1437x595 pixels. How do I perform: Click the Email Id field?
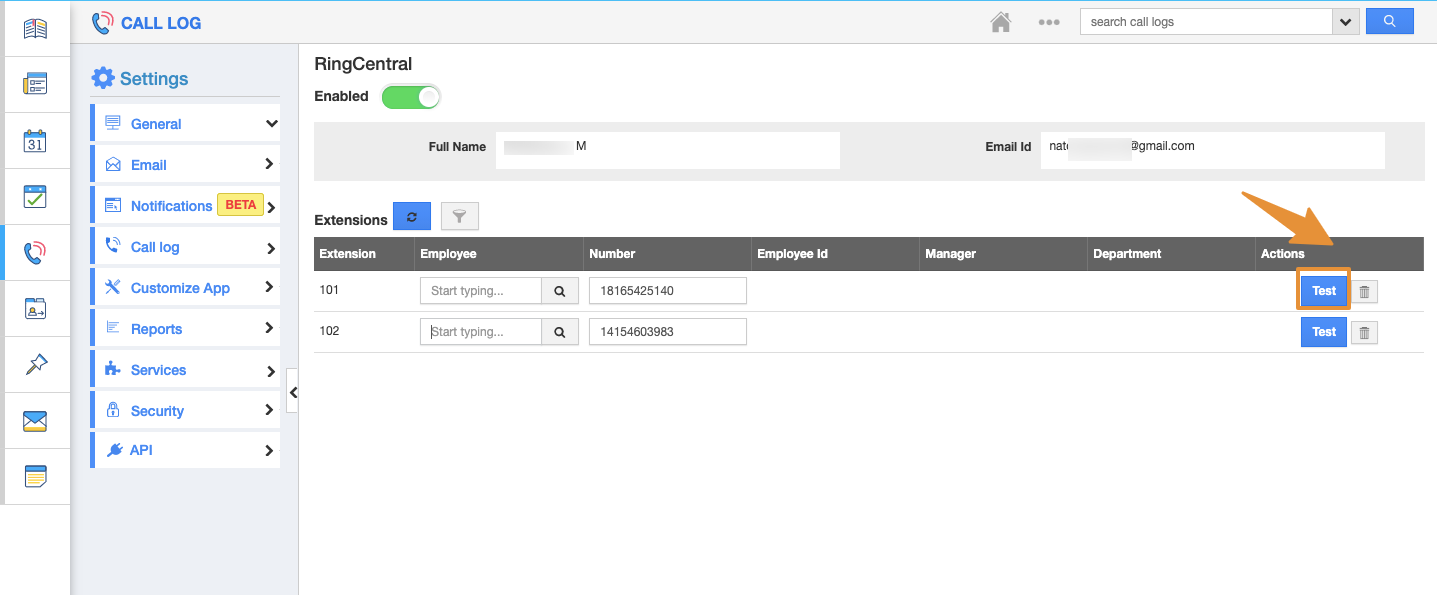point(1213,150)
